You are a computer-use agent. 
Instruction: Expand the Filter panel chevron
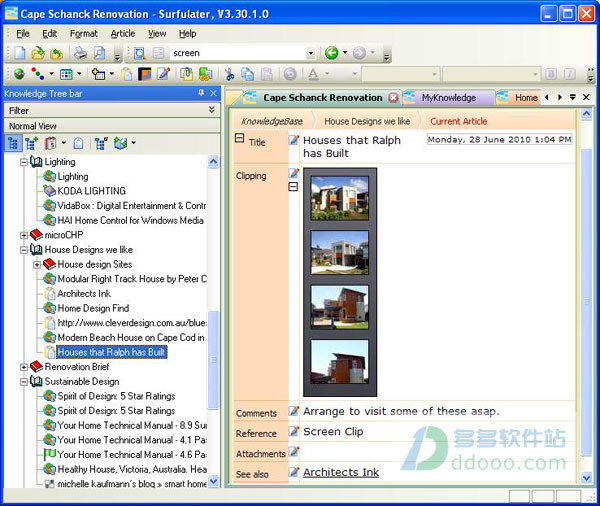click(212, 110)
